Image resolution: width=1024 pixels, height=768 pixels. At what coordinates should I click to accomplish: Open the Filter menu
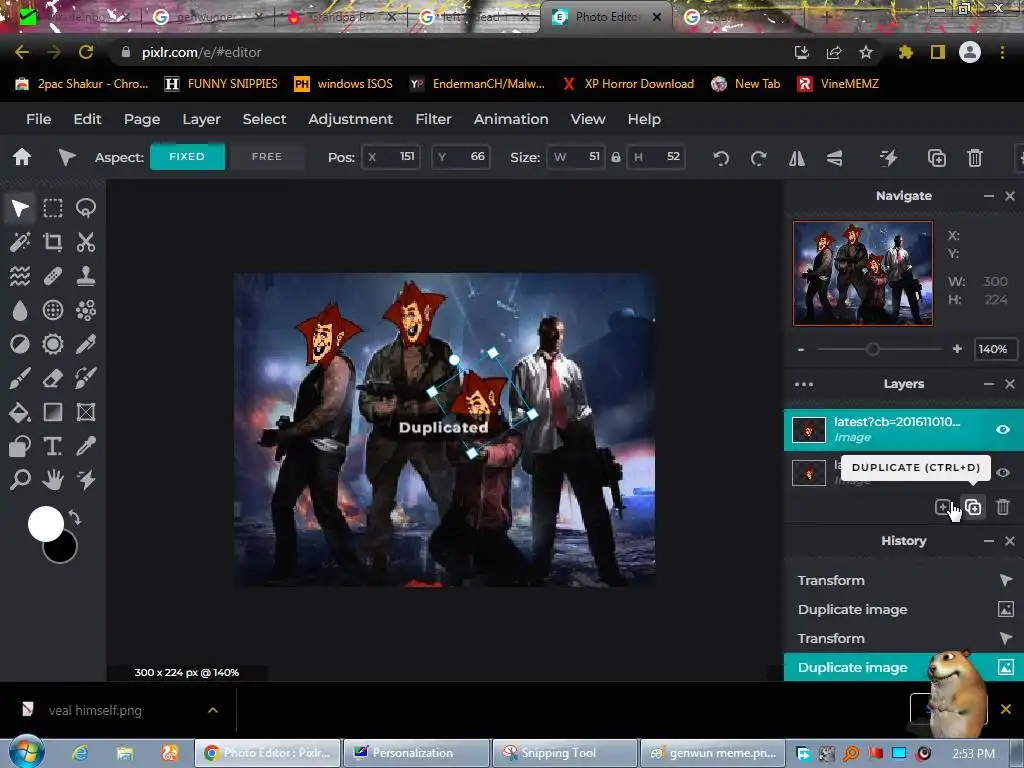point(434,119)
